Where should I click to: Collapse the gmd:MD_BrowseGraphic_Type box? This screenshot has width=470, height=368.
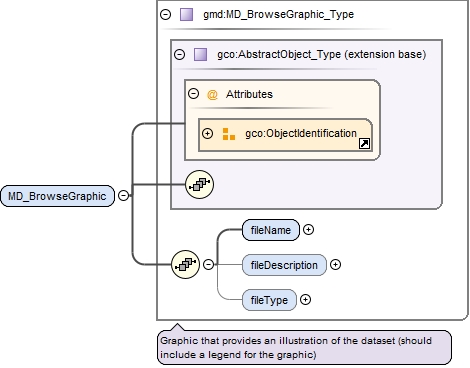pos(165,14)
